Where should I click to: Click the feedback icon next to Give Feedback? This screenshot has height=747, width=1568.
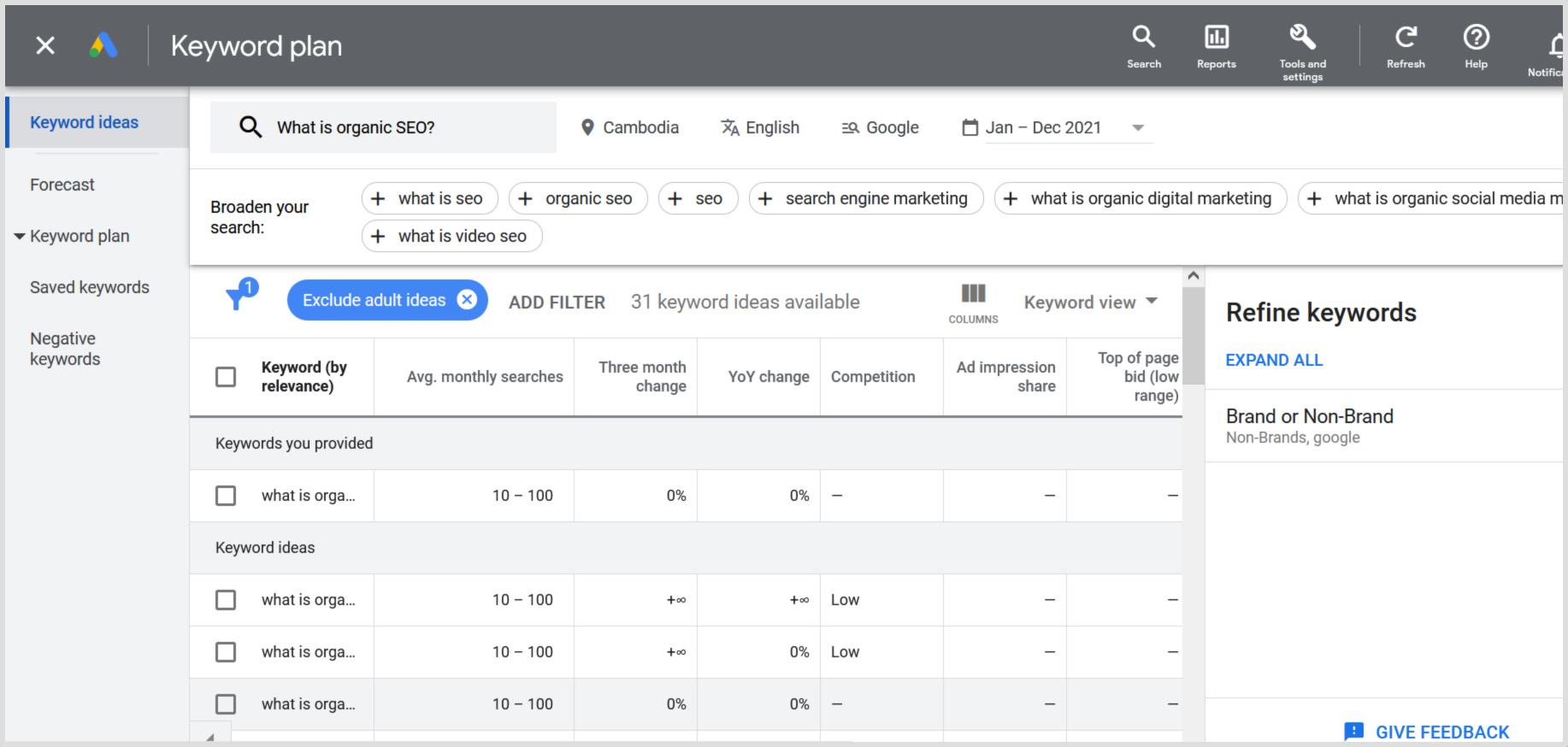(1353, 732)
